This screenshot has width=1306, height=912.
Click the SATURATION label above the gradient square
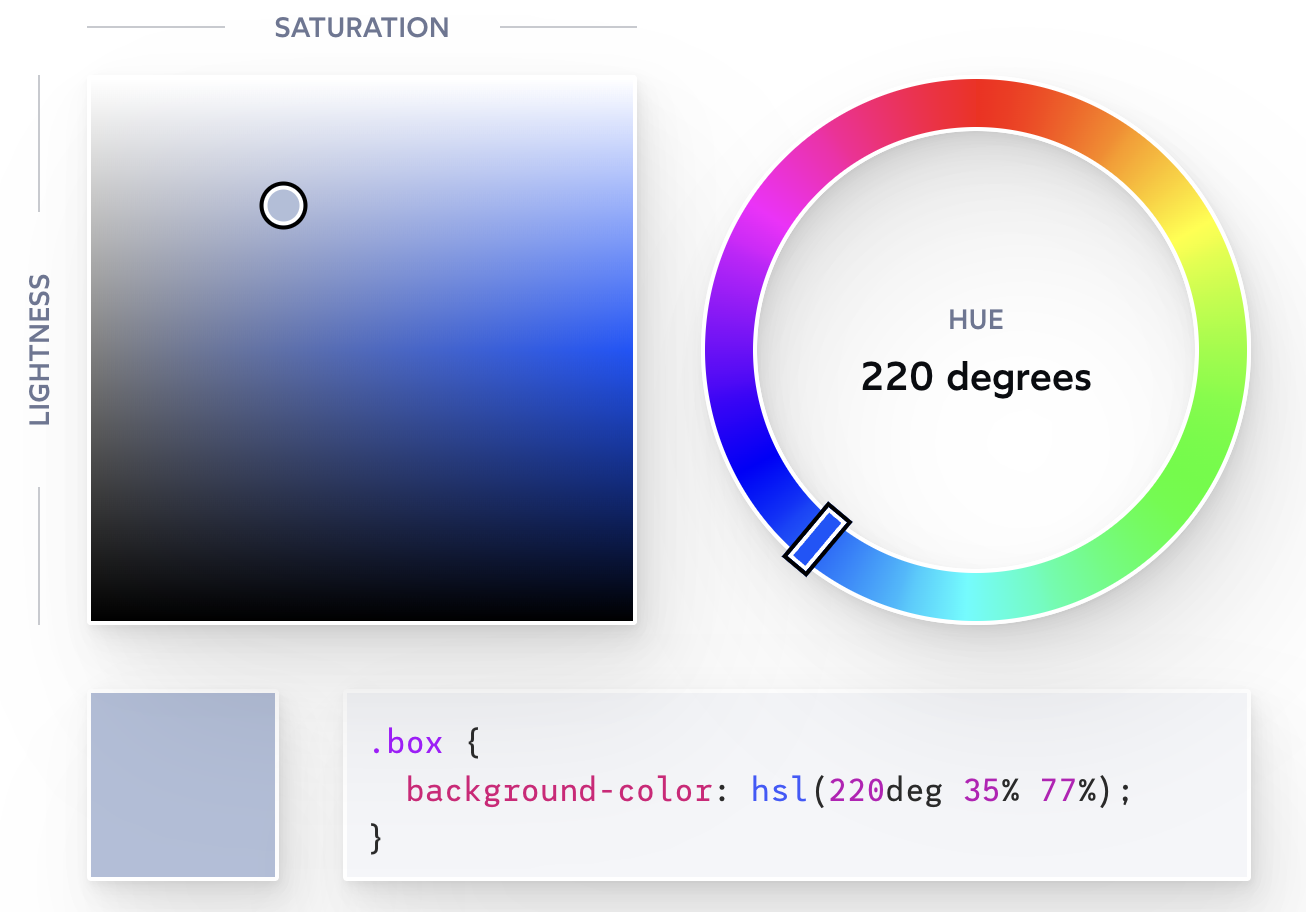(362, 27)
